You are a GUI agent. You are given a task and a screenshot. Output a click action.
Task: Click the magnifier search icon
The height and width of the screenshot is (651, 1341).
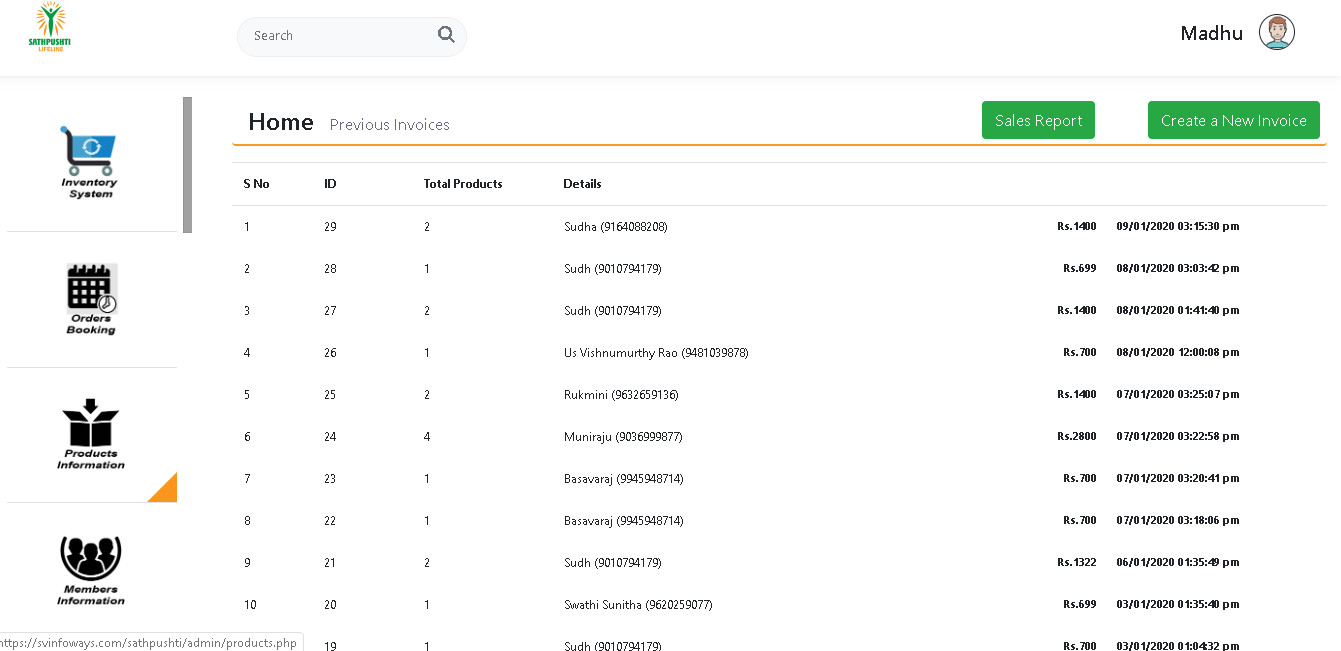coord(446,35)
